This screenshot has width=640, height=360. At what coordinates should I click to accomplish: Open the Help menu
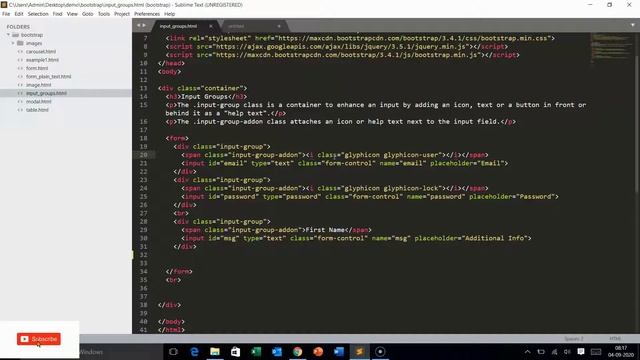tap(169, 14)
